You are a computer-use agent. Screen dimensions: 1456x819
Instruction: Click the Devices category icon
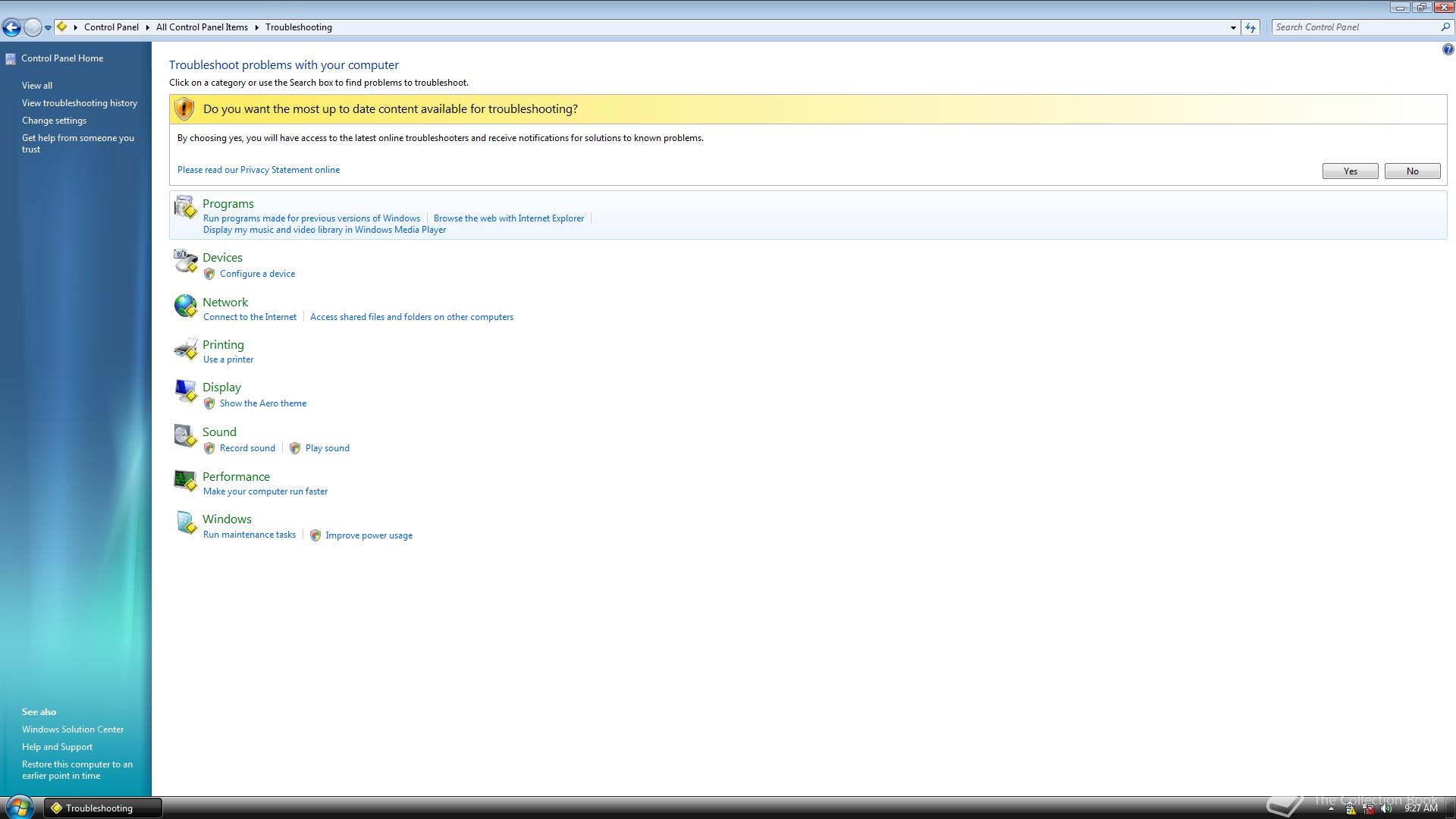coord(185,261)
